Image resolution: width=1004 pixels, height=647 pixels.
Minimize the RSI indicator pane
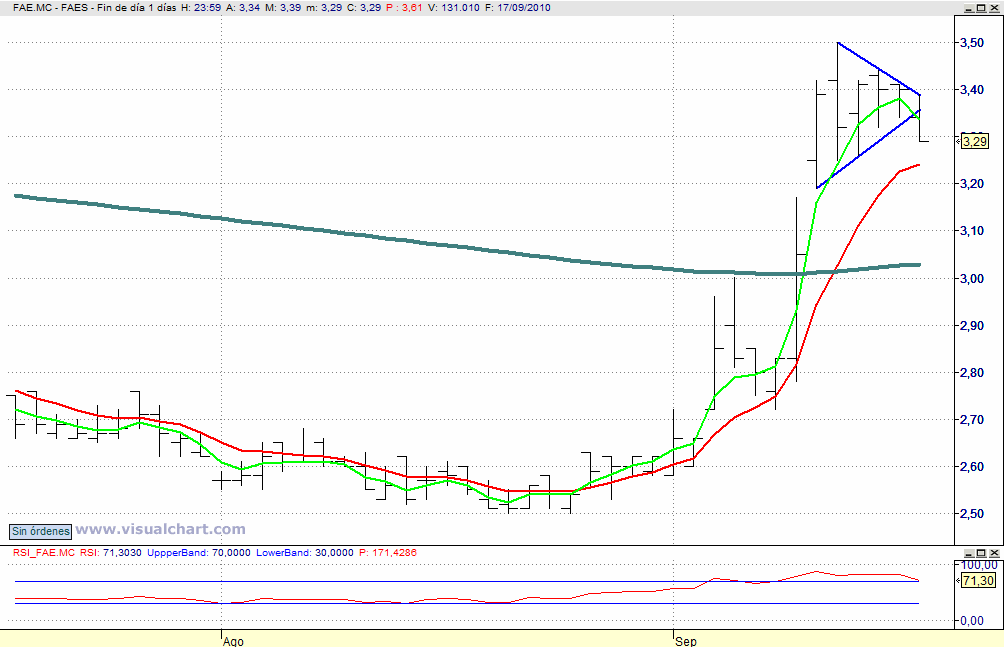coord(969,552)
